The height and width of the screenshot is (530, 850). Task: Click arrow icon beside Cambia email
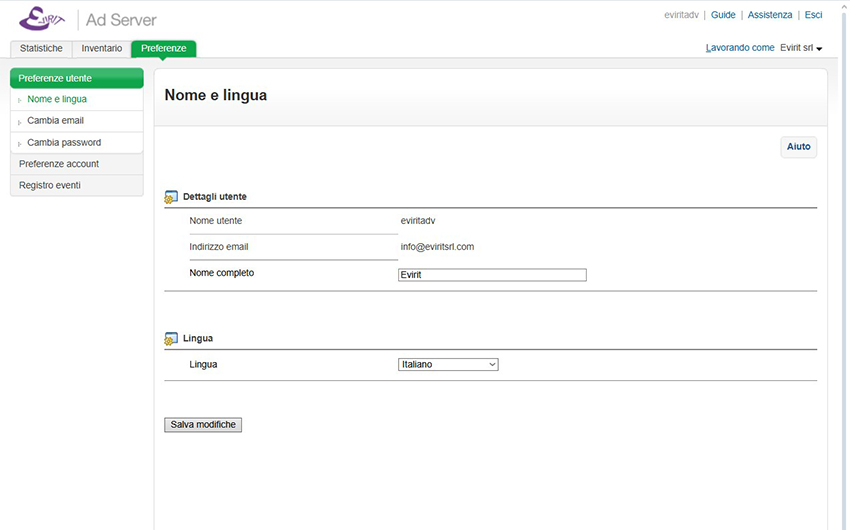[19, 122]
